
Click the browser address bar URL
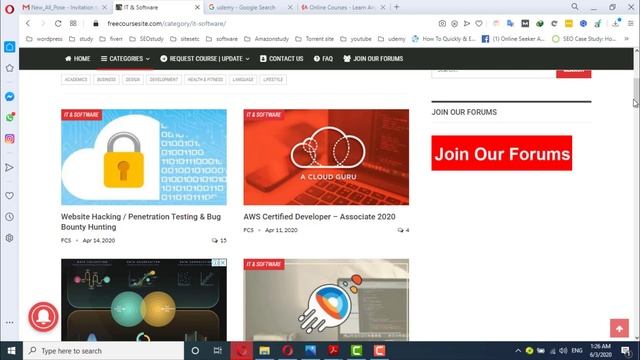[167, 24]
